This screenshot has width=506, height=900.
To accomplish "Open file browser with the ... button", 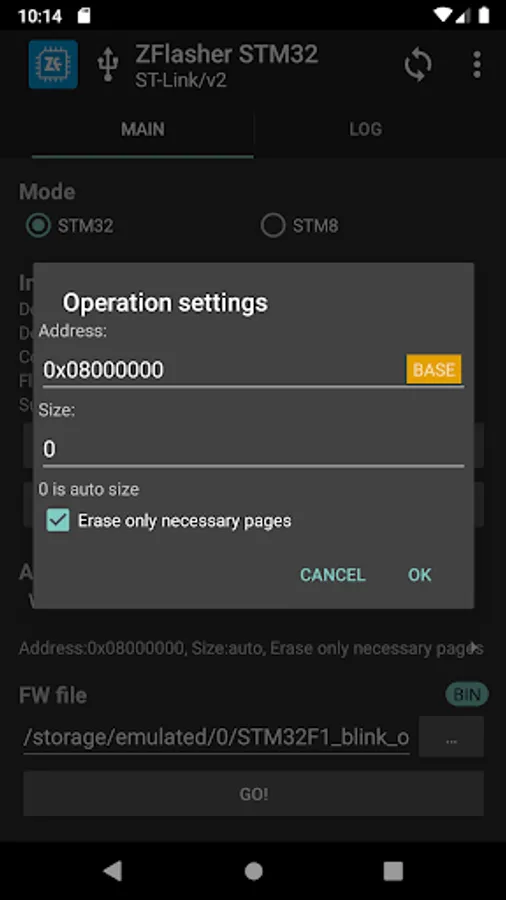I will [451, 736].
